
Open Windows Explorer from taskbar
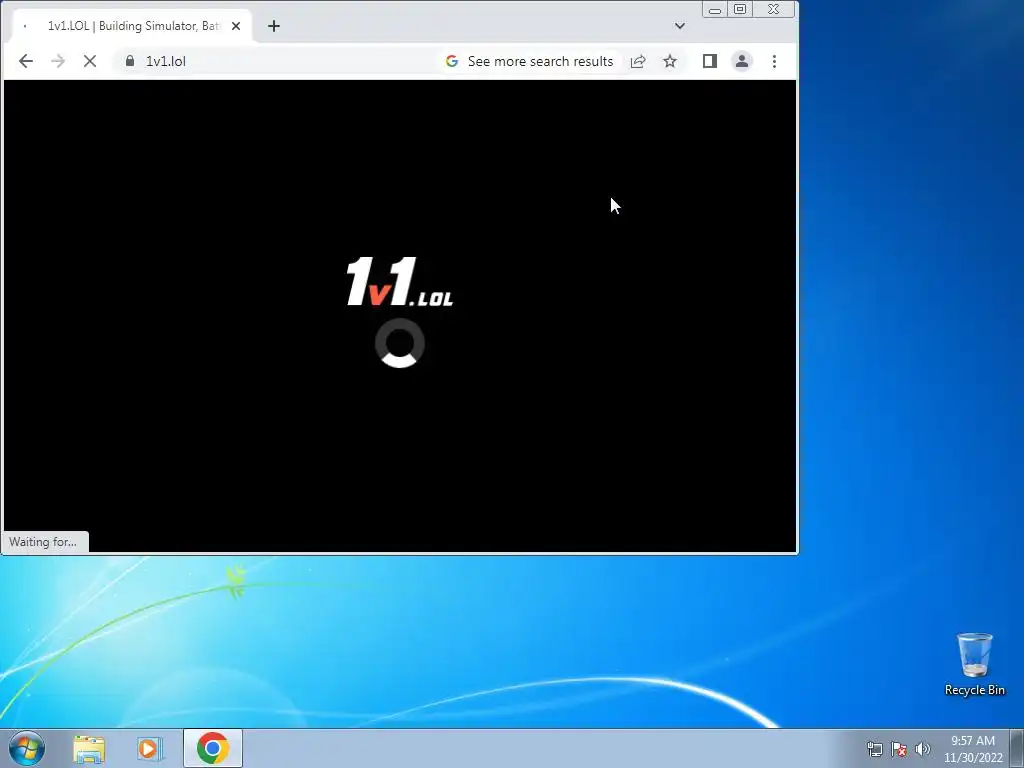coord(89,749)
